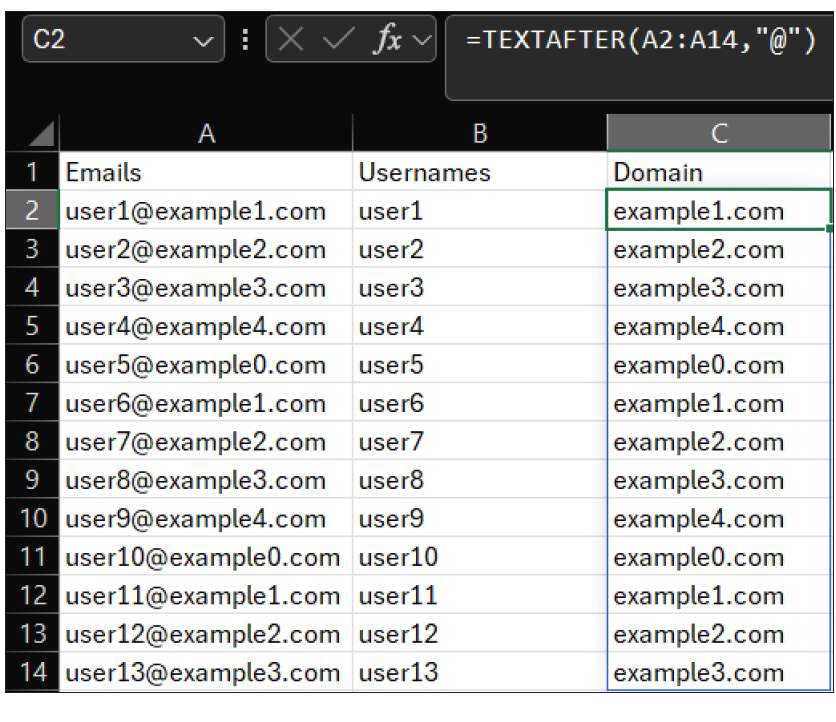Click the fill handle on cell C2
The image size is (836, 722).
coord(829,229)
